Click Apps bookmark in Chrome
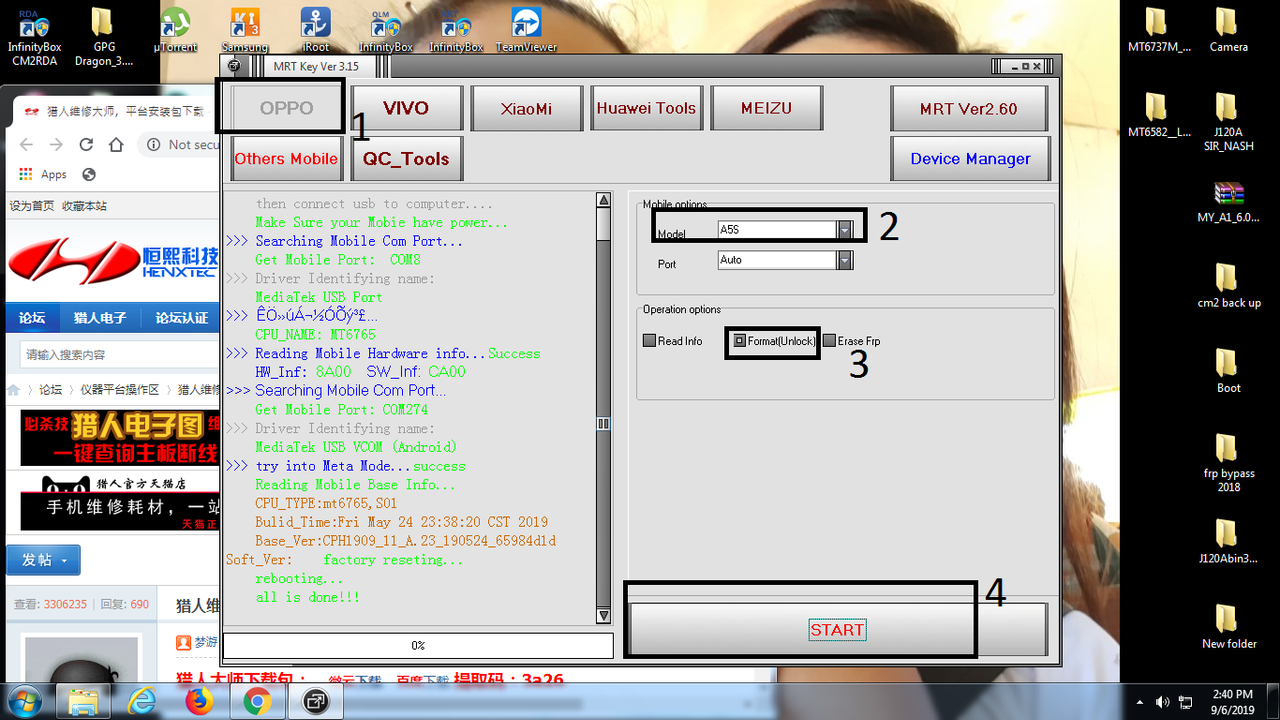This screenshot has height=720, width=1280. [x=43, y=174]
